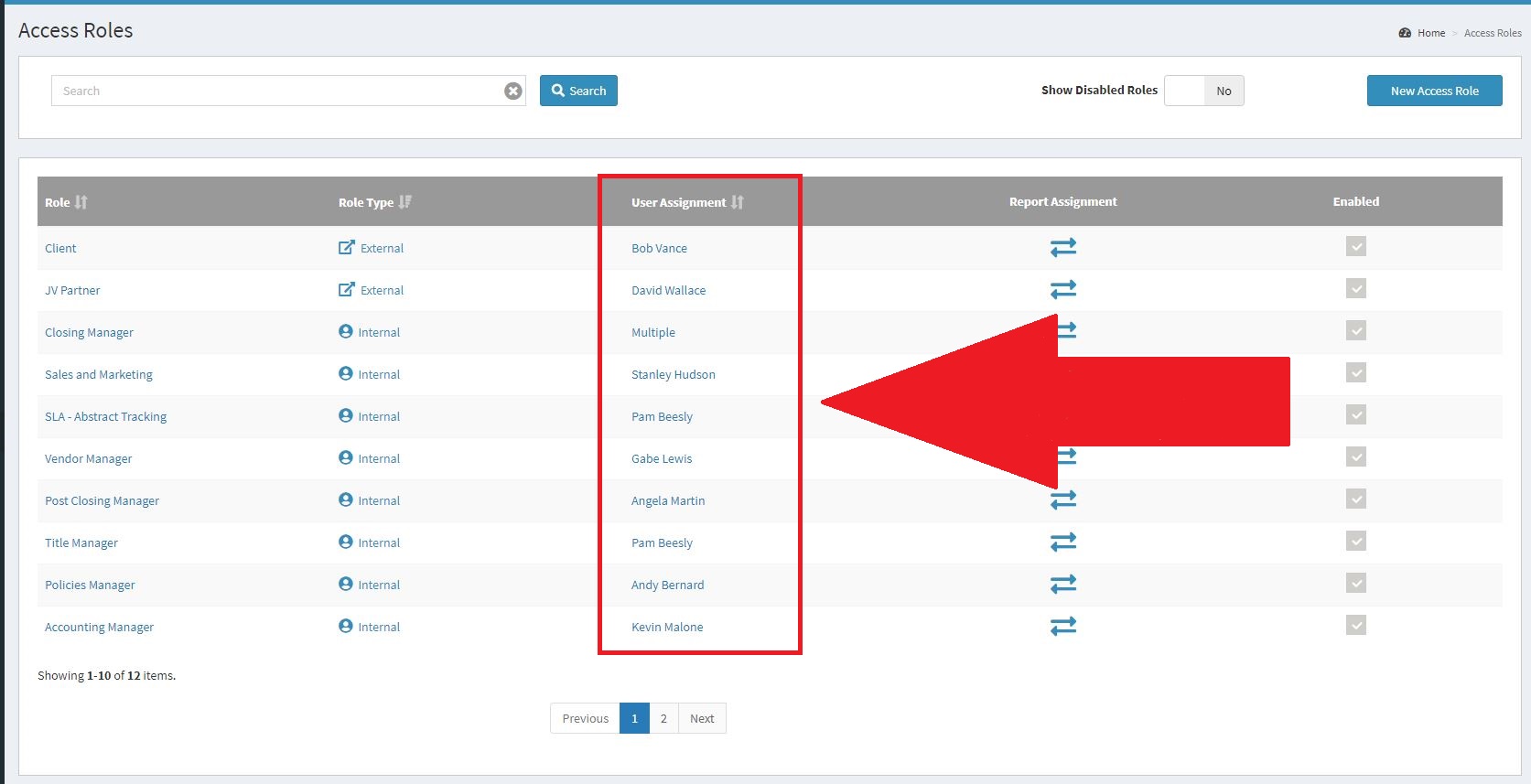Click the Next pagination button

[702, 718]
